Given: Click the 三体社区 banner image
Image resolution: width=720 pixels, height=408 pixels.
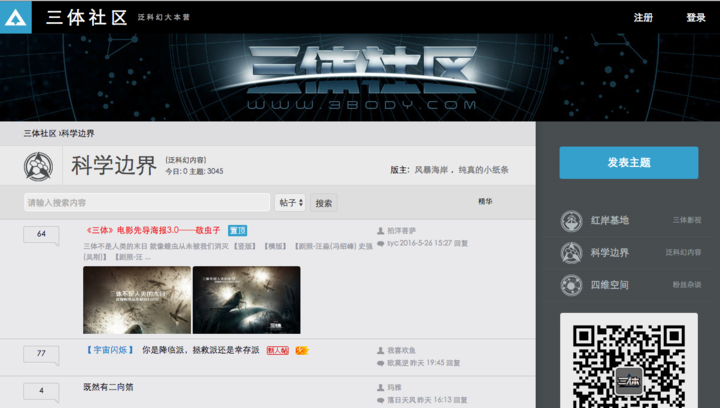Looking at the screenshot, I should tap(360, 77).
